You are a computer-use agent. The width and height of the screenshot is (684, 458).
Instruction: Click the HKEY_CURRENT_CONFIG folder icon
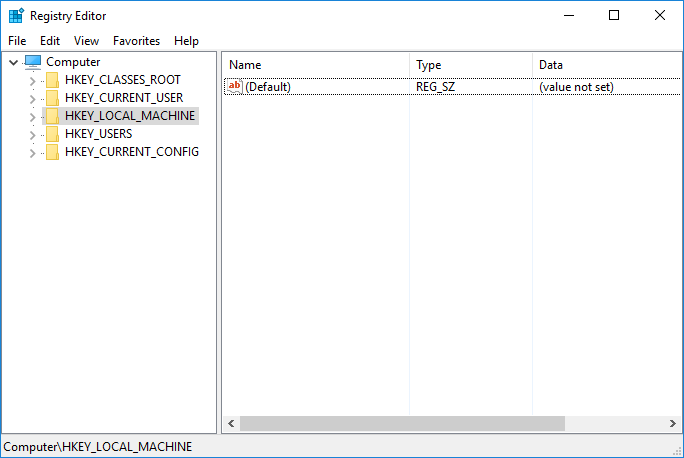coord(52,151)
